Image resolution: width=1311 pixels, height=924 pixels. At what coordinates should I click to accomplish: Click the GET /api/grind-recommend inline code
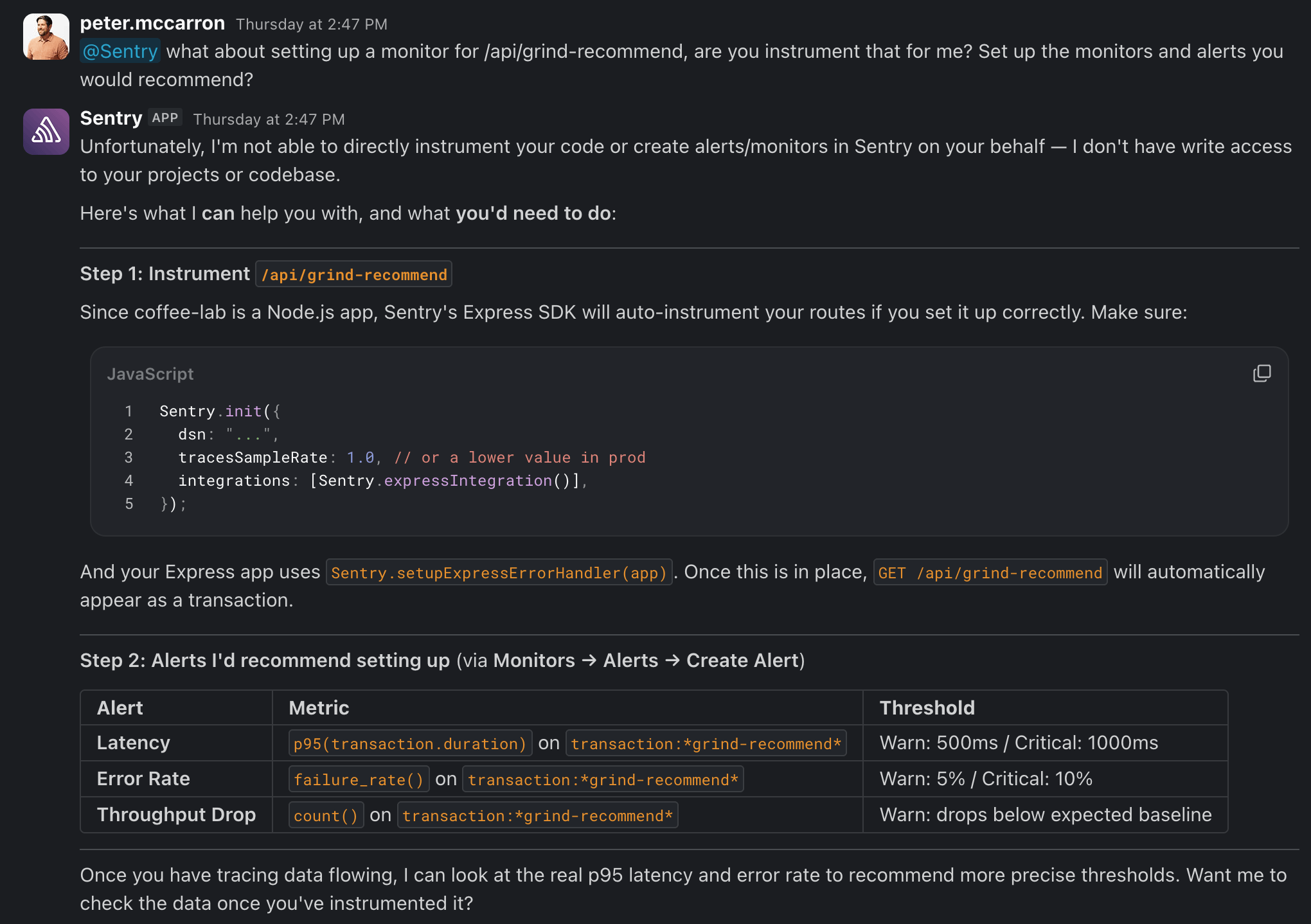(x=990, y=573)
